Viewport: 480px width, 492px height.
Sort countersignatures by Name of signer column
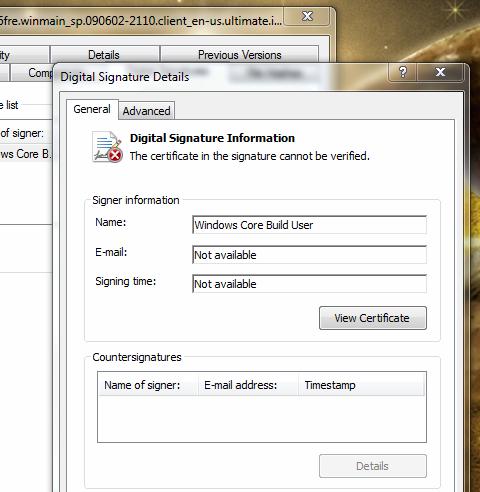point(148,385)
